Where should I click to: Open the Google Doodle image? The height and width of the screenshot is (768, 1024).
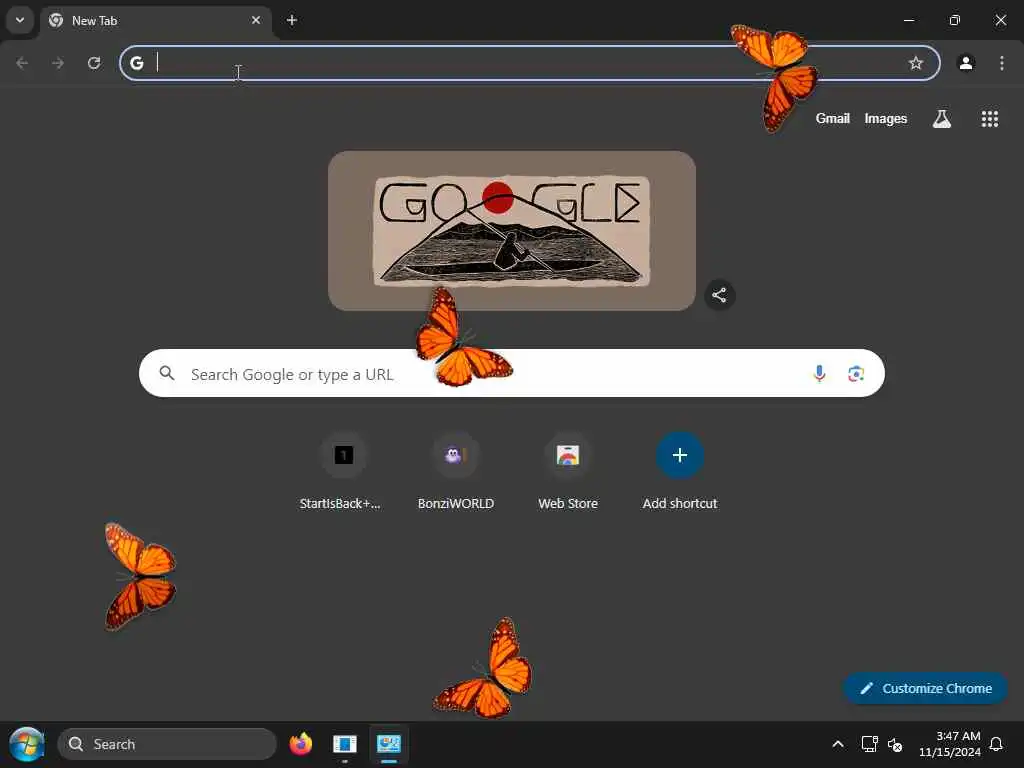point(512,231)
